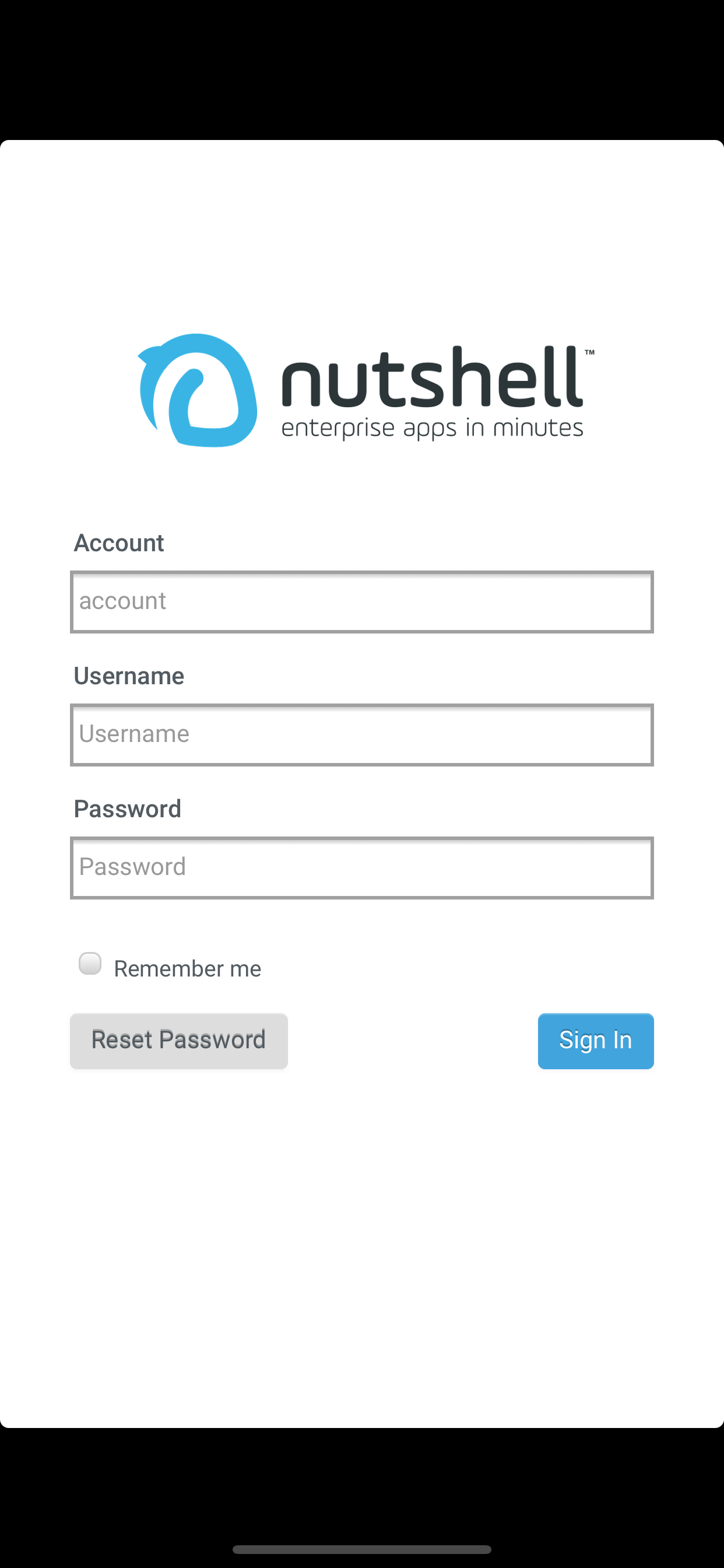
Task: Focus the account input field
Action: tap(362, 602)
